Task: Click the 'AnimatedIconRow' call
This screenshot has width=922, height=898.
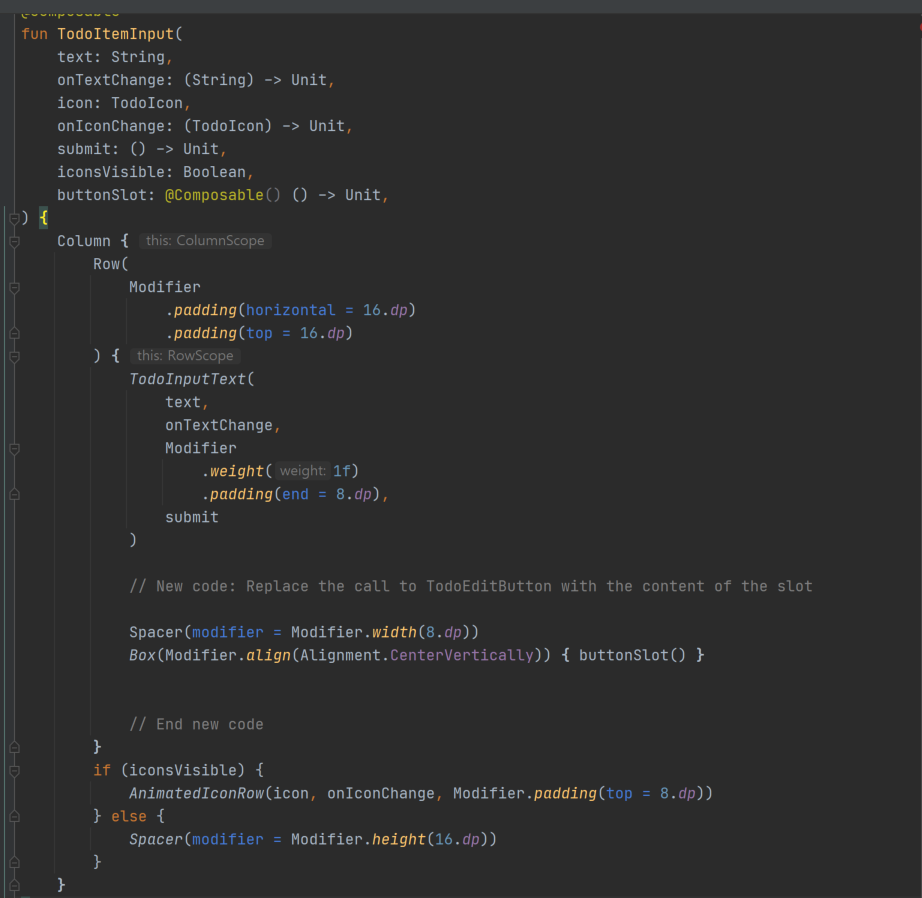Action: (196, 793)
